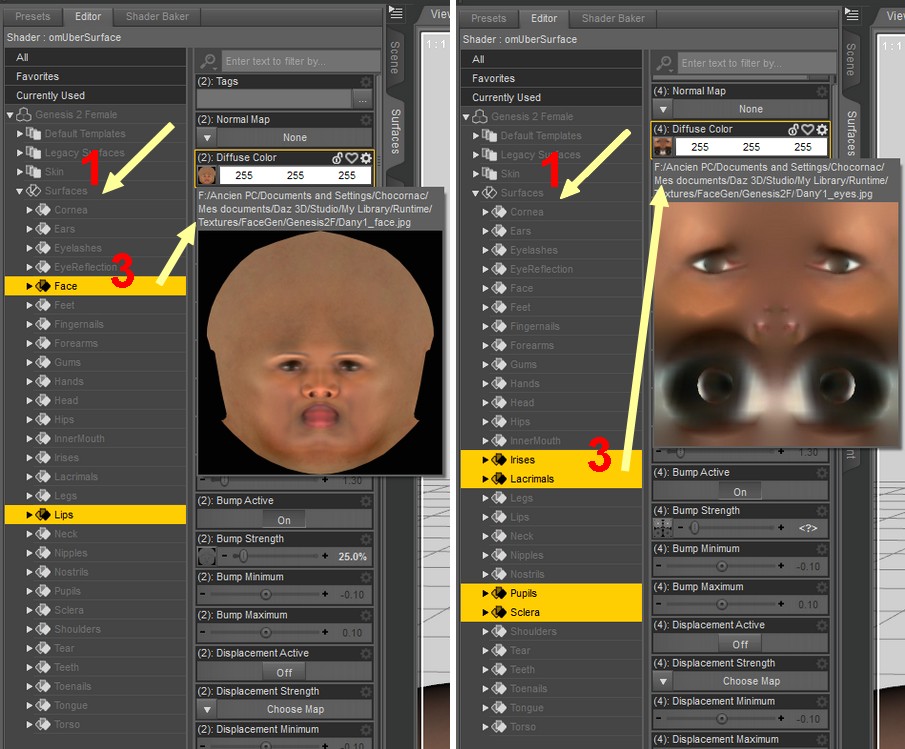Select Currently Used filter, right panel

pyautogui.click(x=551, y=97)
